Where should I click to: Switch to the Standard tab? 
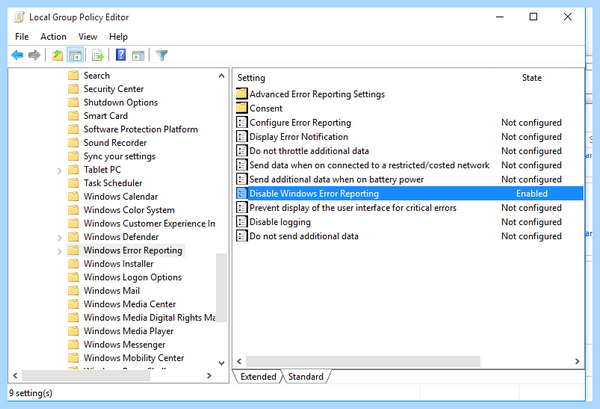(x=306, y=376)
